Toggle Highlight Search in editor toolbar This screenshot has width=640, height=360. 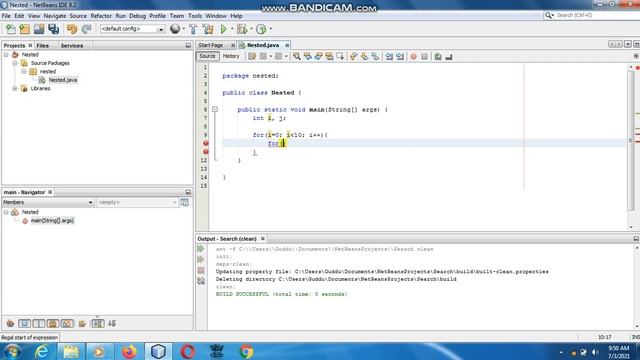tap(329, 56)
